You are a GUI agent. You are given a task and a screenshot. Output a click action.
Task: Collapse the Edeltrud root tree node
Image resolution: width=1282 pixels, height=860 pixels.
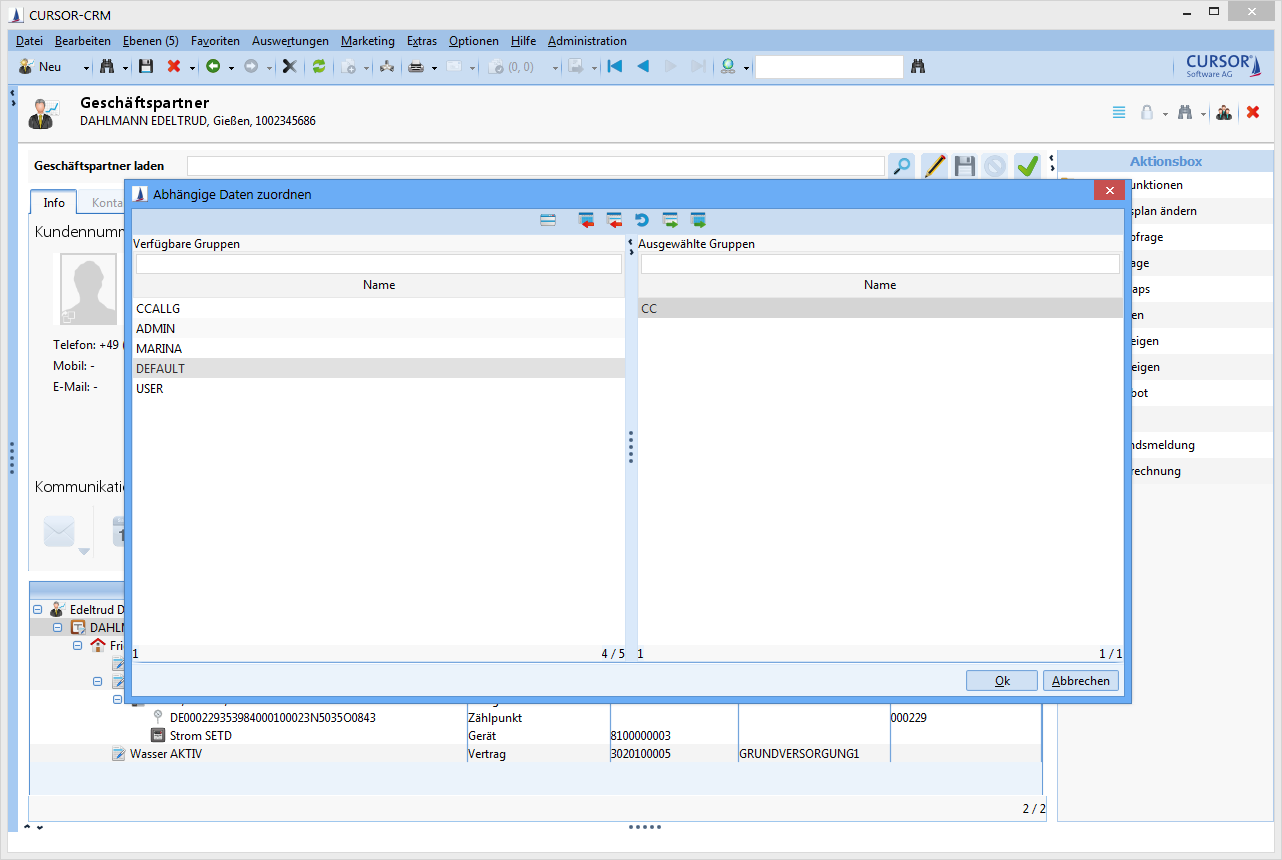point(38,609)
